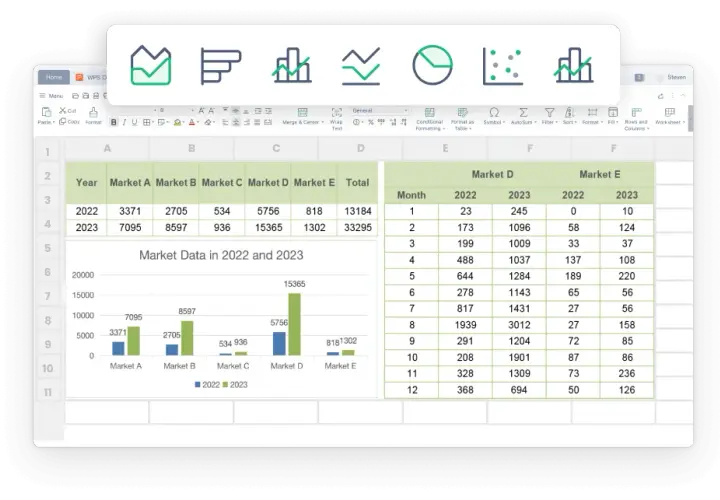The height and width of the screenshot is (500, 720).
Task: Click the open folder quick-access icon
Action: coord(75,96)
